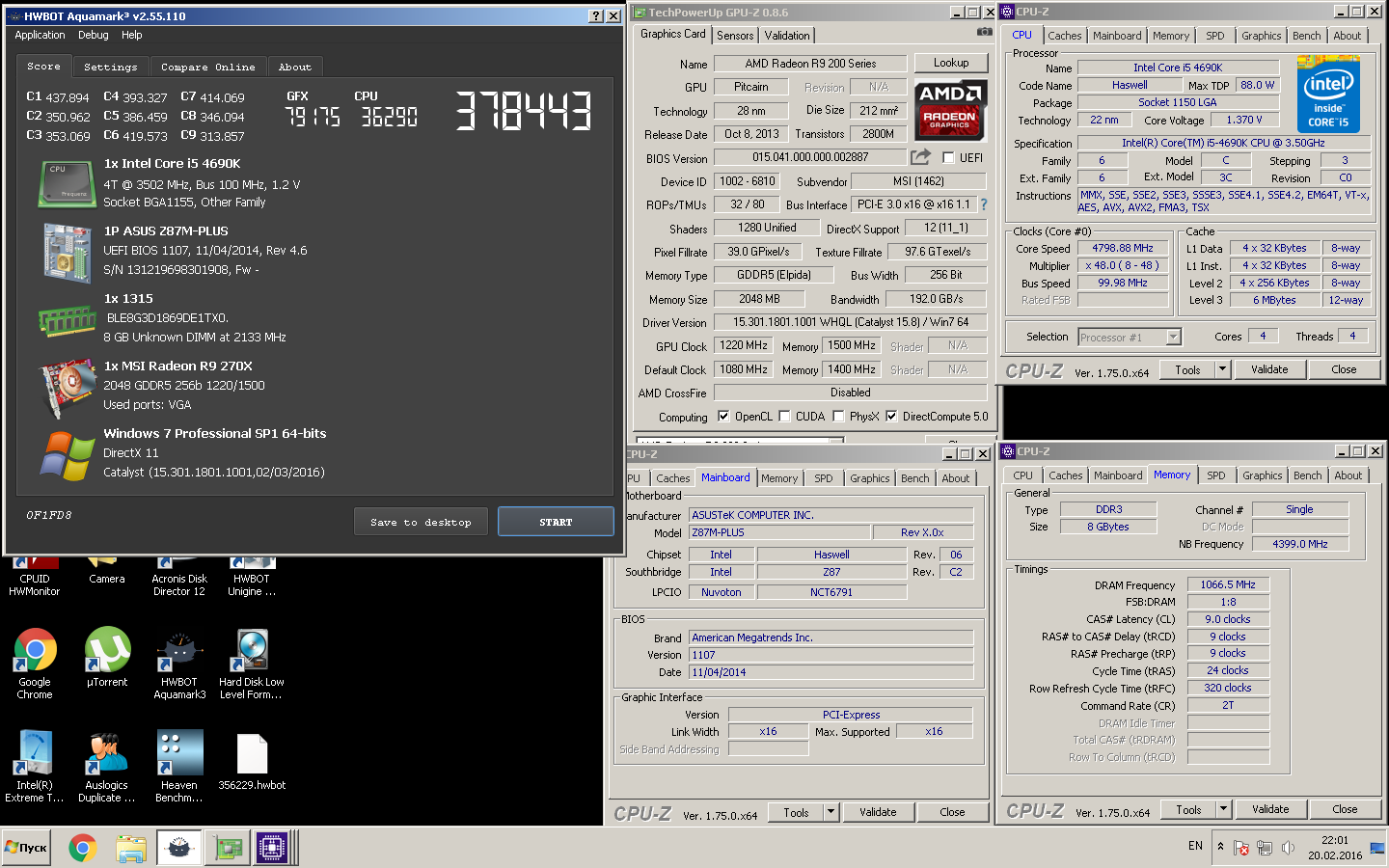Click Validate in the CPU-Z Mainboard window
1389x868 pixels.
tap(878, 812)
